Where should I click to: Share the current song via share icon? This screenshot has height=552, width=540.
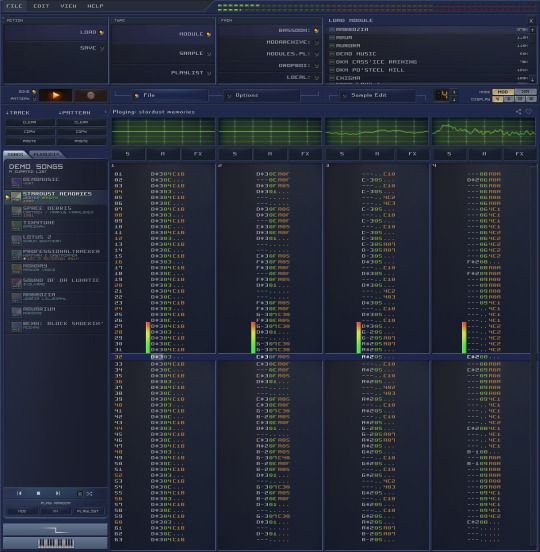[x=519, y=112]
